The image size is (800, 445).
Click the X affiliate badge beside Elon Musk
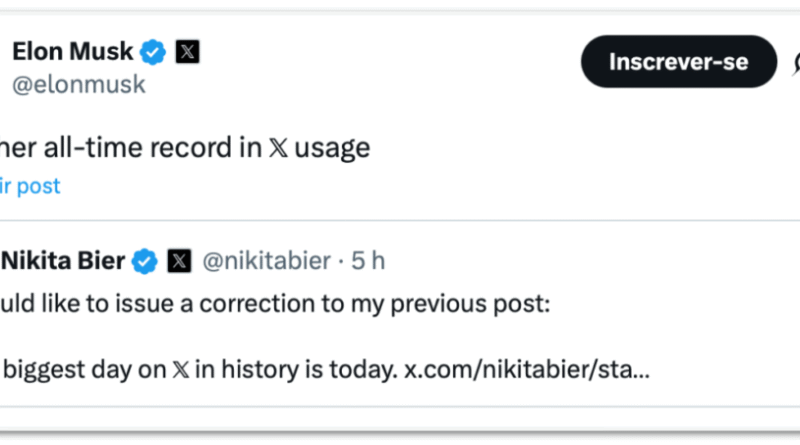[x=187, y=52]
